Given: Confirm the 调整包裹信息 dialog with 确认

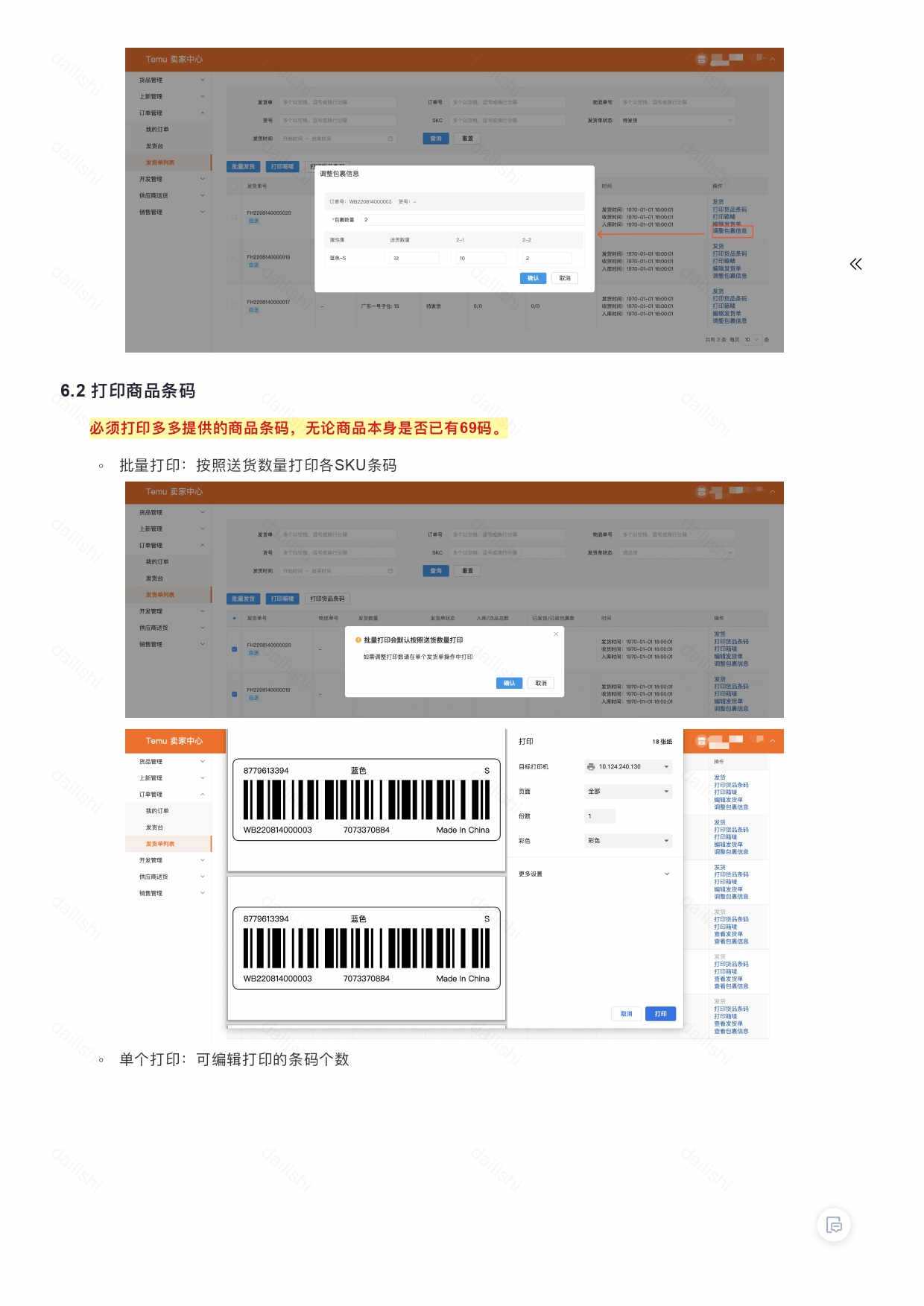Looking at the screenshot, I should (533, 278).
